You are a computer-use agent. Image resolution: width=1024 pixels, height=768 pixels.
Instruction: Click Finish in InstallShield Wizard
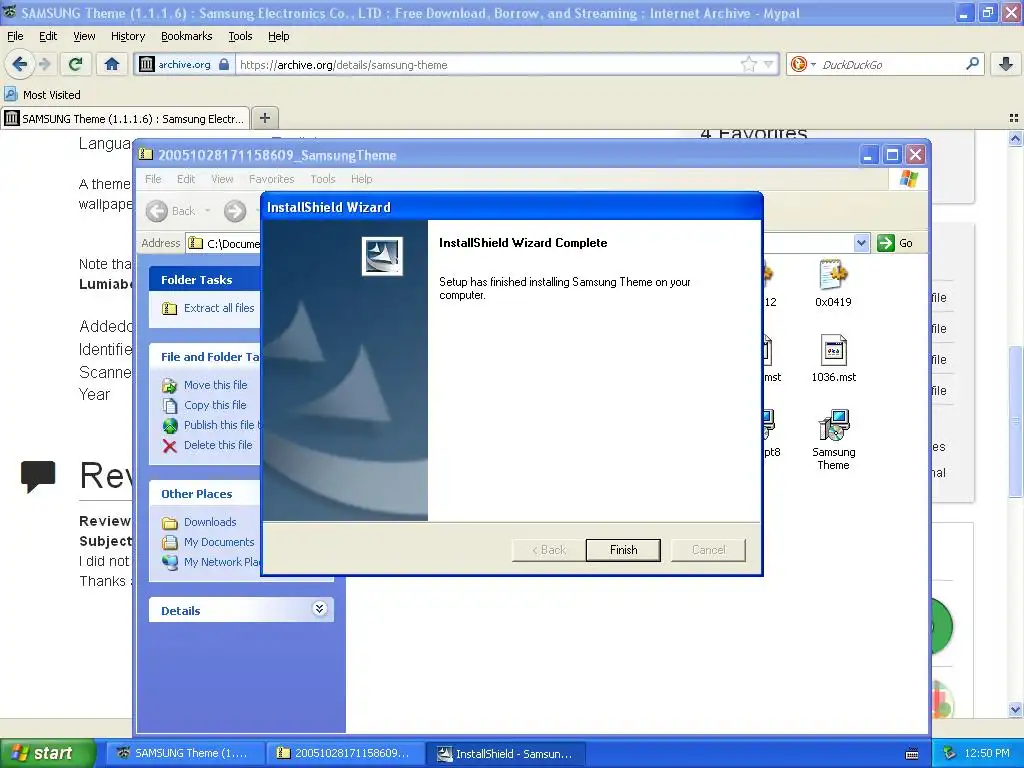623,550
